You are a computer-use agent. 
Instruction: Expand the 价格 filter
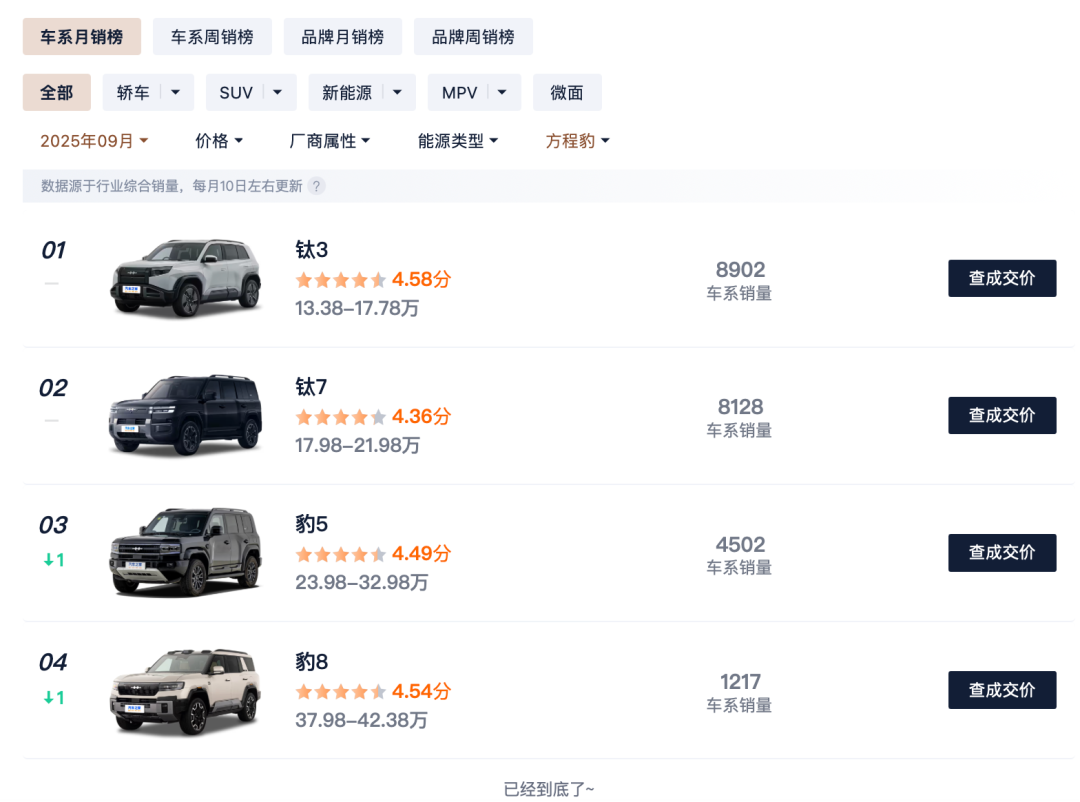[x=219, y=141]
